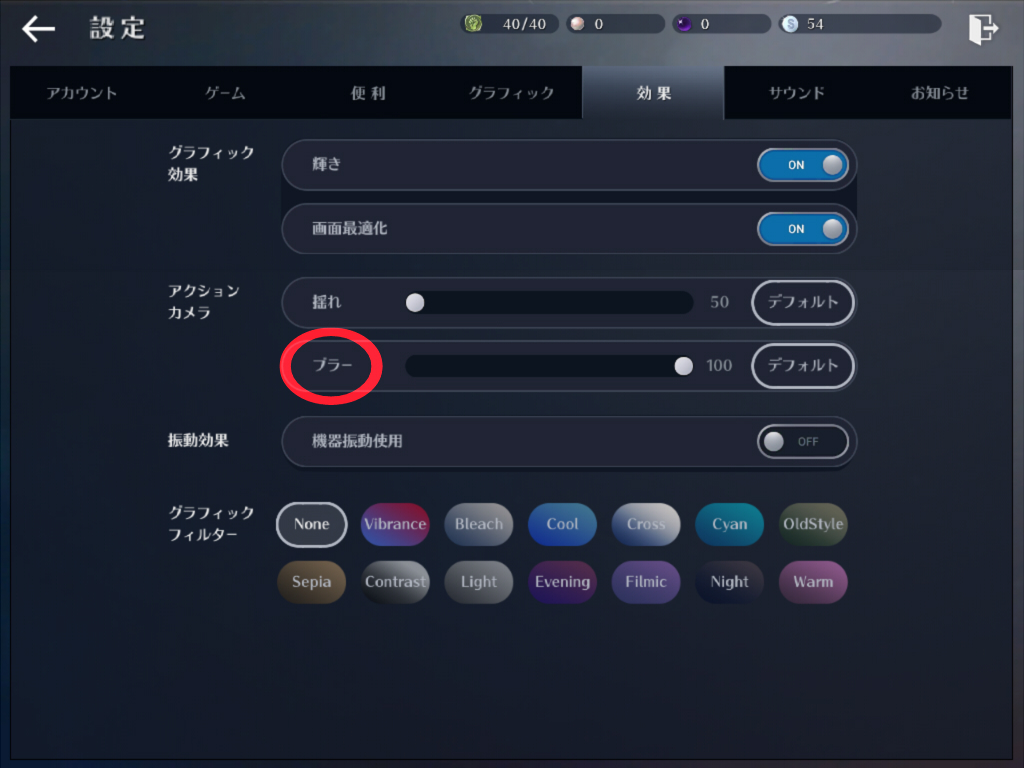Click the ブラー value 100

[719, 366]
